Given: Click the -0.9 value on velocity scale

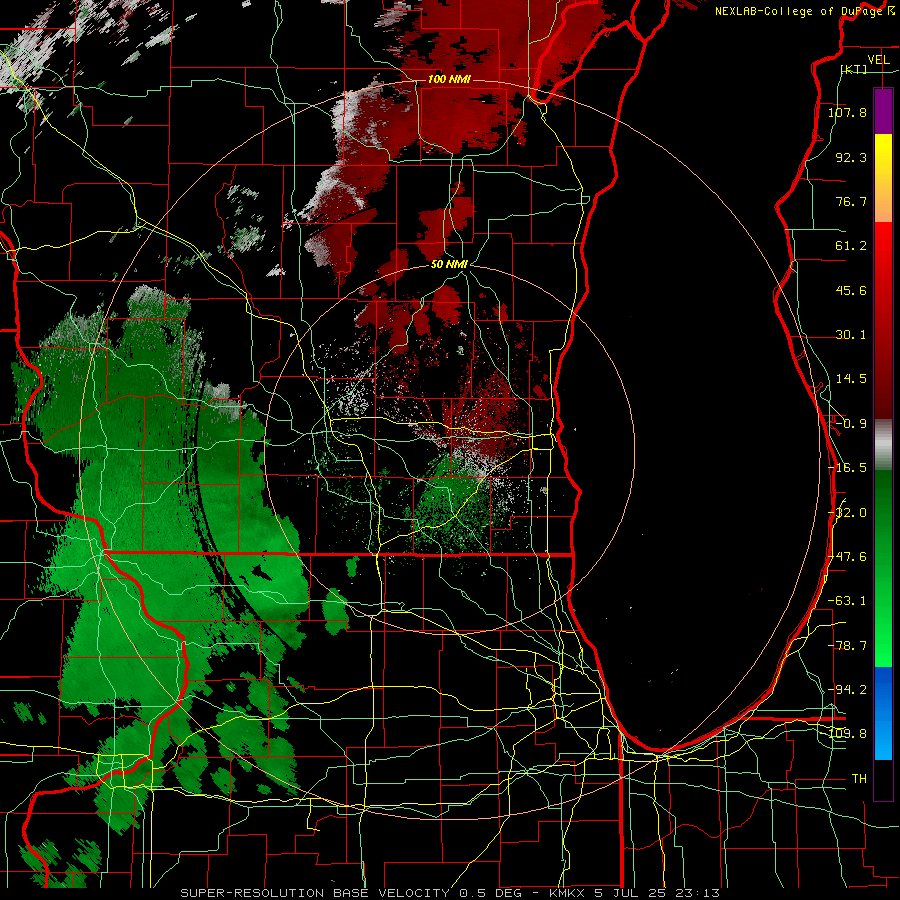Looking at the screenshot, I should [851, 424].
